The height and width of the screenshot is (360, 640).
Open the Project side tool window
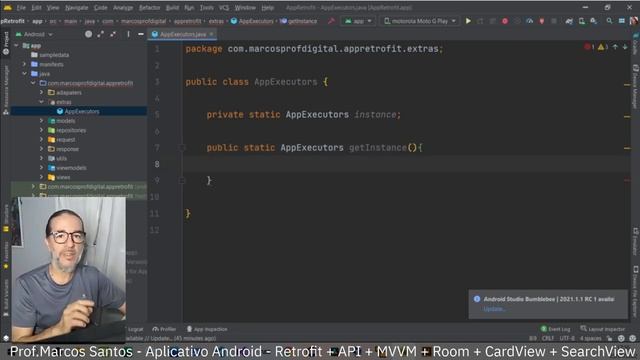tap(6, 43)
